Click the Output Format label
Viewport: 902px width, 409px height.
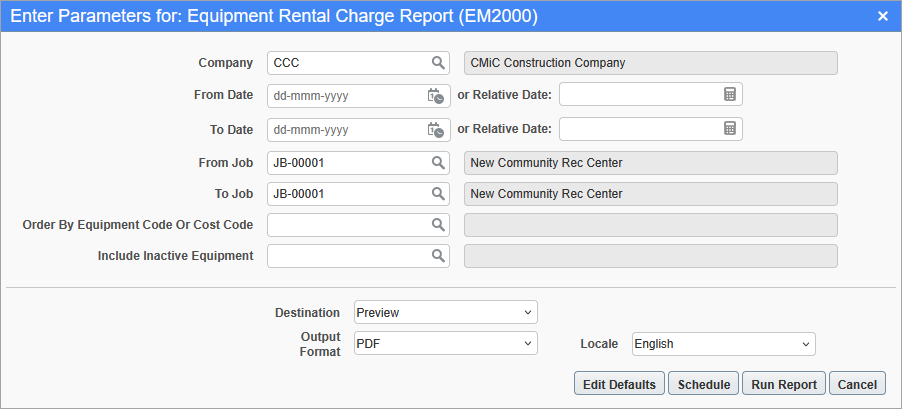coord(320,344)
